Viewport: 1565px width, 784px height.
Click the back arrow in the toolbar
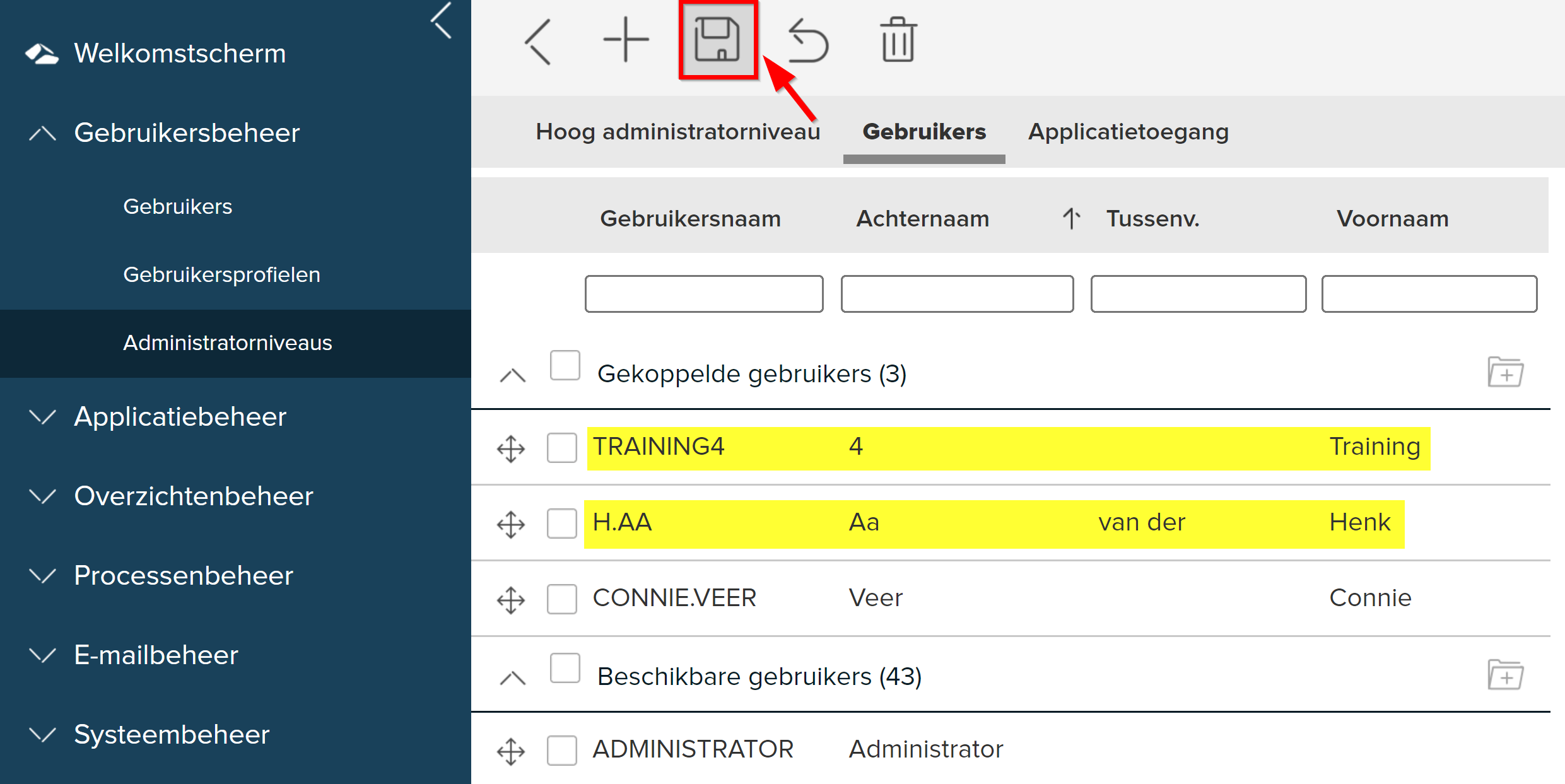click(538, 42)
